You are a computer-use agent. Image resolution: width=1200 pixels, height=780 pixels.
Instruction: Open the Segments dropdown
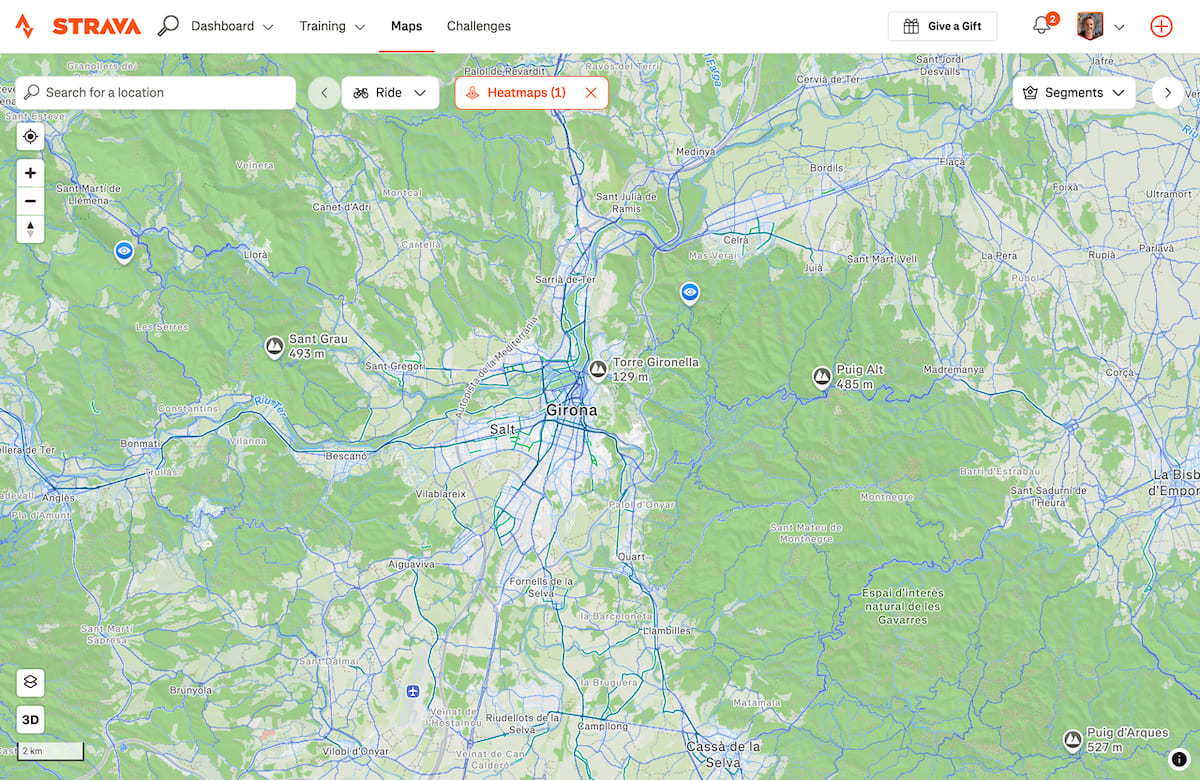pos(1074,93)
